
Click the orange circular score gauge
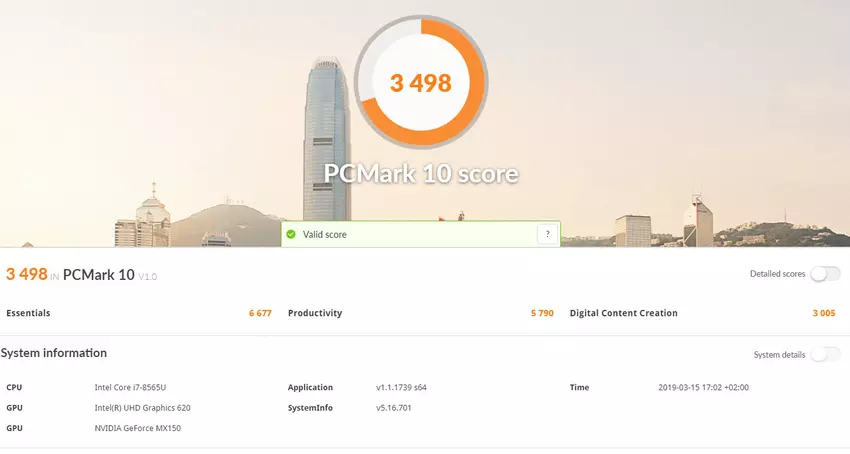pyautogui.click(x=421, y=82)
